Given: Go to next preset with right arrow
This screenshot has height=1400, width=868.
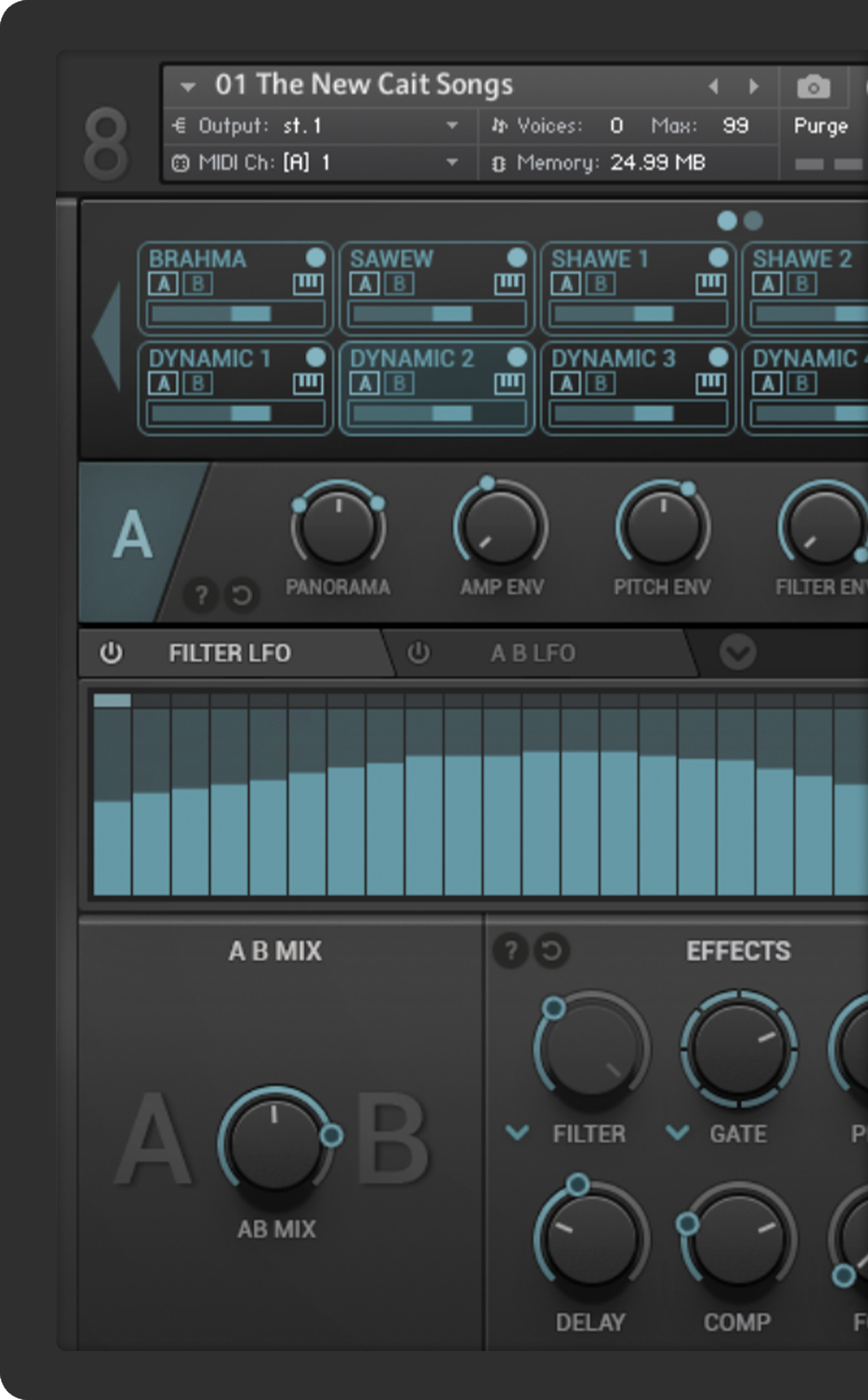Looking at the screenshot, I should [754, 86].
